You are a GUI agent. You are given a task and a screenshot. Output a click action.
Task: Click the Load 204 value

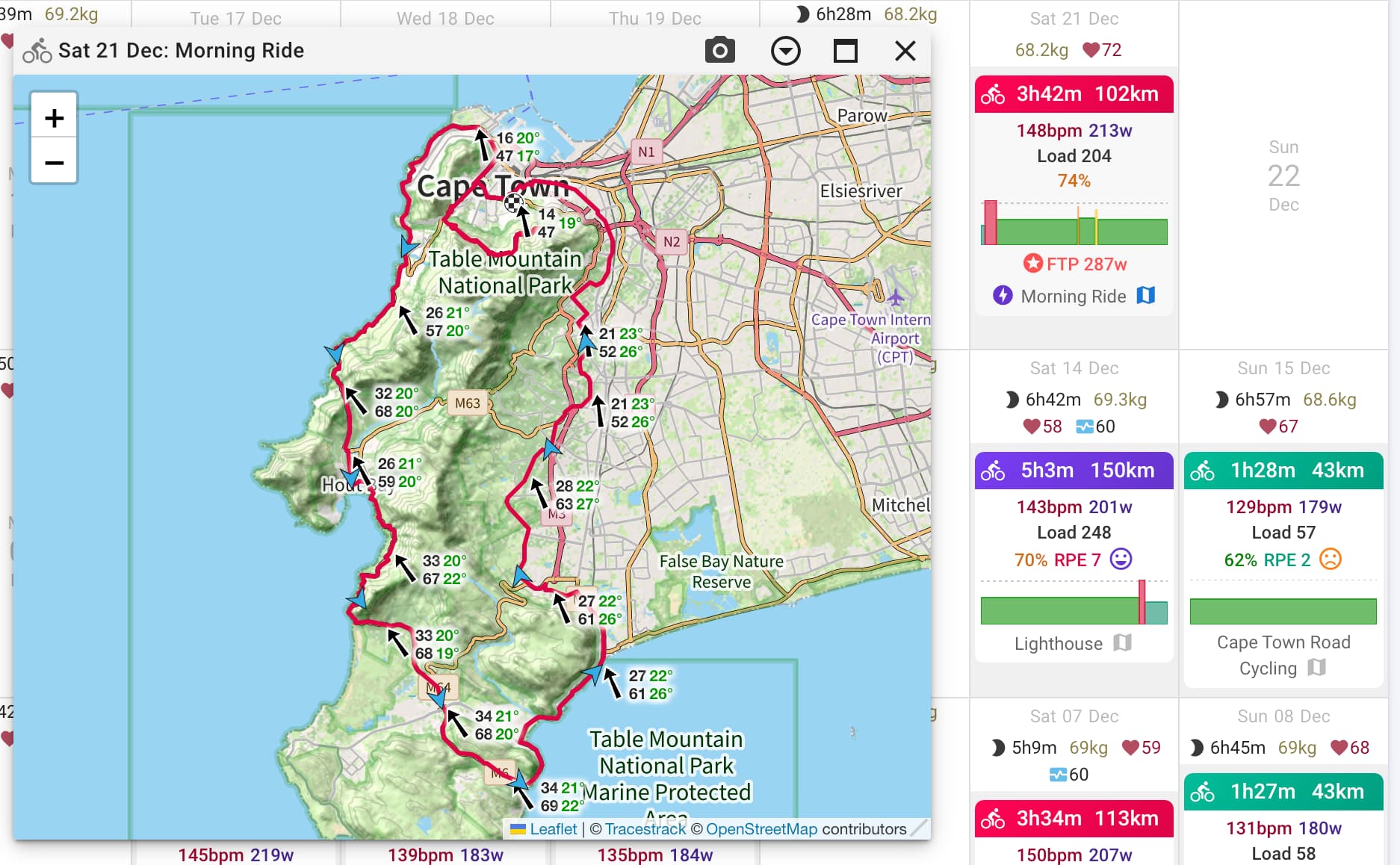1074,156
